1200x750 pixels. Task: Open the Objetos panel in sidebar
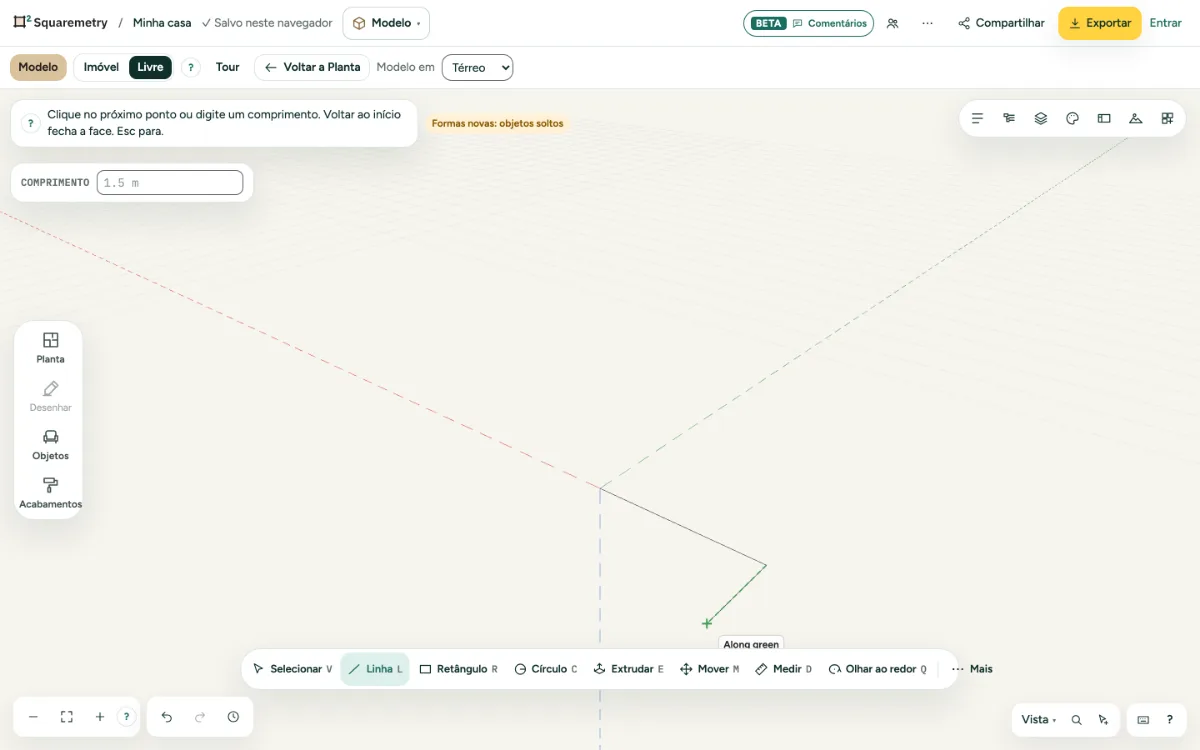(50, 445)
